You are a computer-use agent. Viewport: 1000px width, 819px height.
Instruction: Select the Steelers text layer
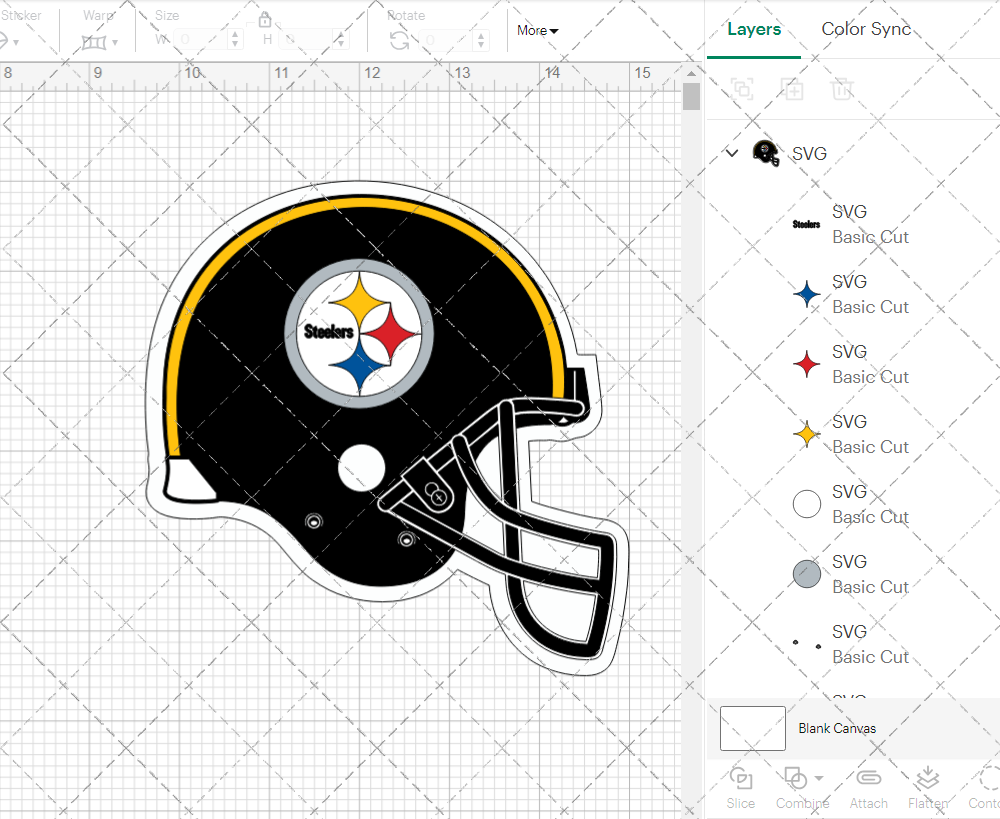coord(850,224)
